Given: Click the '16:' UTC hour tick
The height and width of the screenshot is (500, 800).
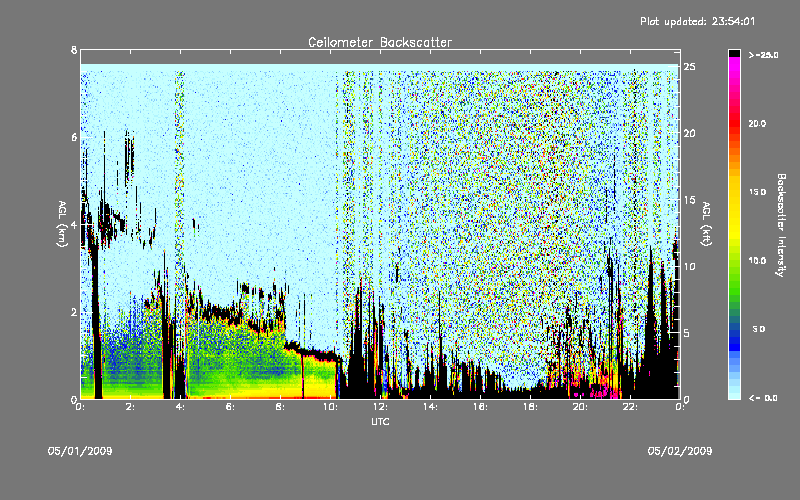Looking at the screenshot, I should click(x=480, y=407).
